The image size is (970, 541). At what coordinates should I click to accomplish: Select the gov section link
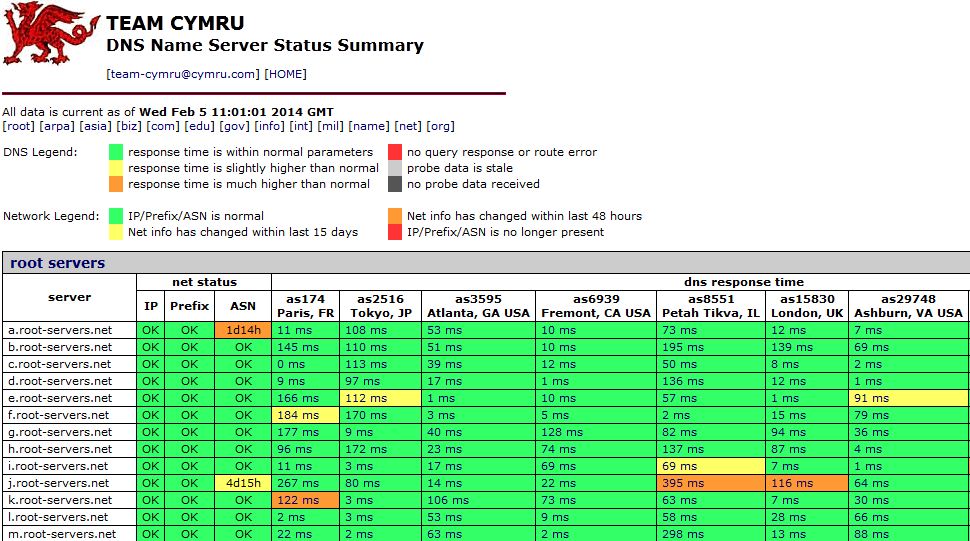click(x=234, y=126)
